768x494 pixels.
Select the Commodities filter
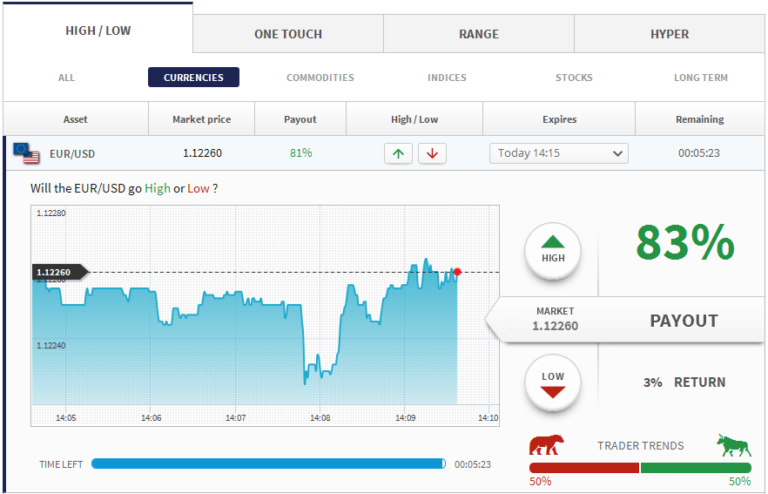coord(320,77)
